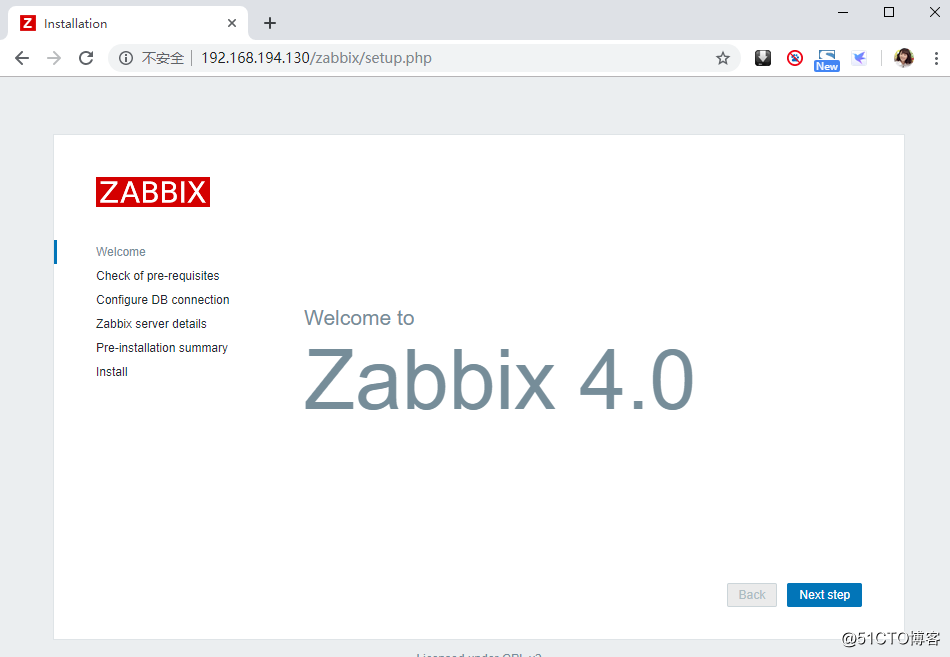The width and height of the screenshot is (950, 657).
Task: Open the site info icon in address bar
Action: pyautogui.click(x=126, y=58)
